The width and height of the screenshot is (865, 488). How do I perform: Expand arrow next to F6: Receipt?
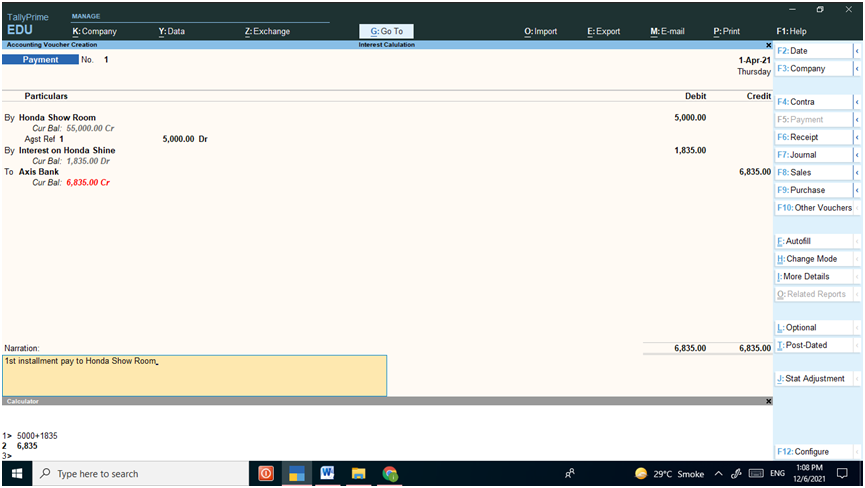point(857,137)
